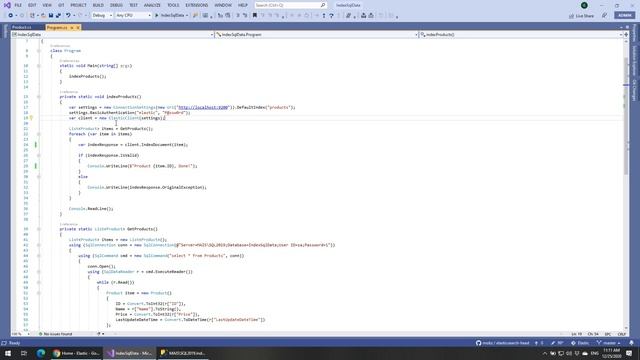Open the IndexSqlData.Program type dropdown
640x360 pixels.
coord(317,35)
